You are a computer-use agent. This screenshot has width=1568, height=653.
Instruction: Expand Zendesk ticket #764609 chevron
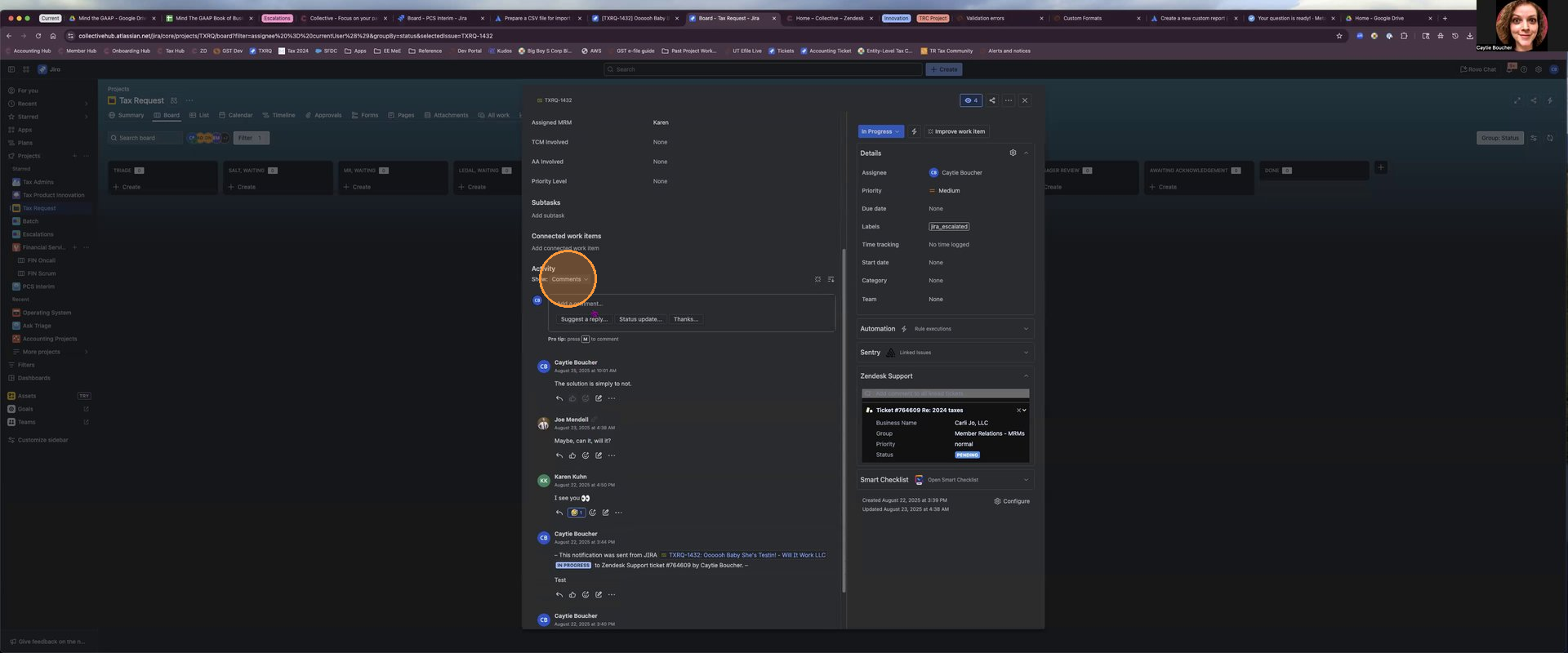[1024, 410]
